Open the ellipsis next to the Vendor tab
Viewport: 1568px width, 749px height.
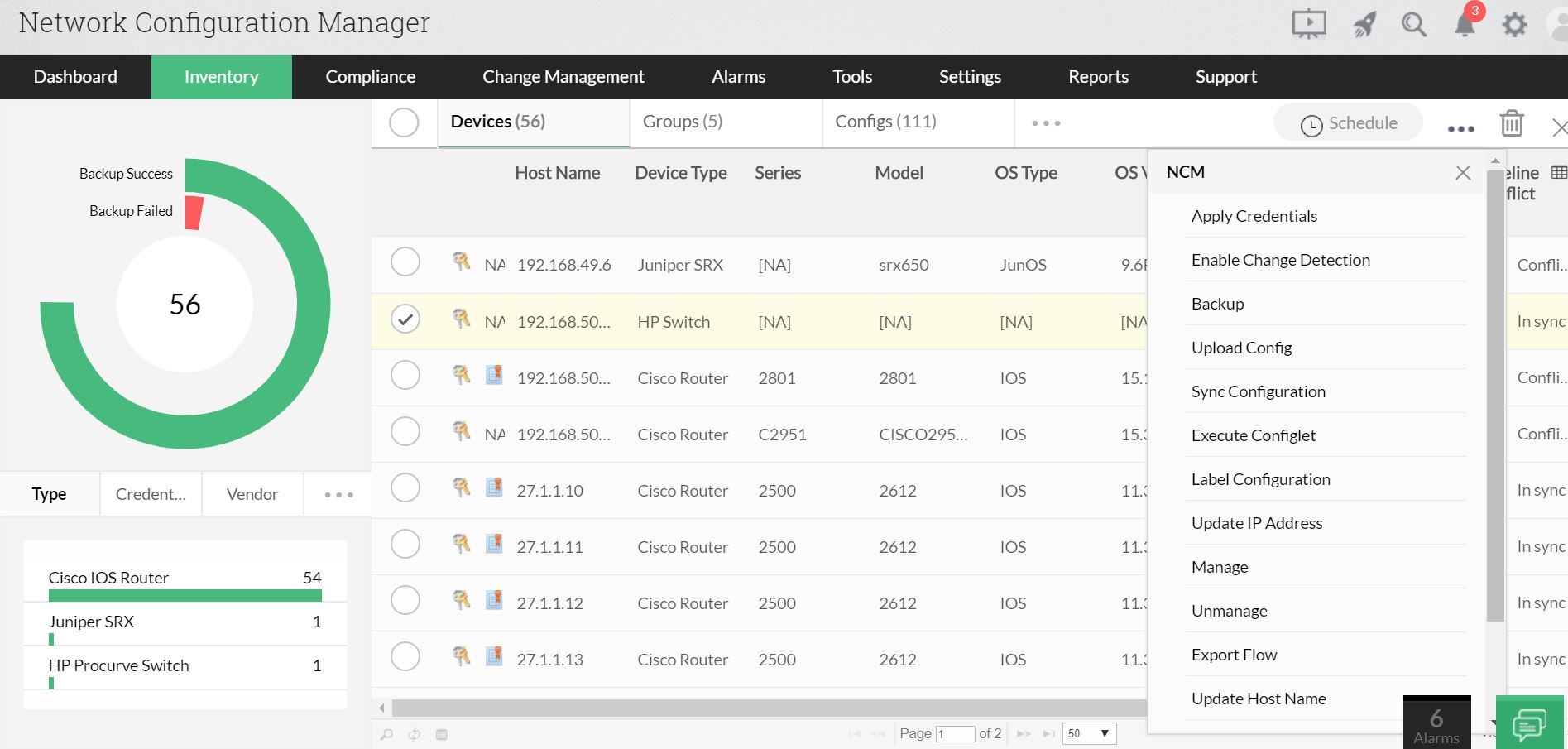338,493
